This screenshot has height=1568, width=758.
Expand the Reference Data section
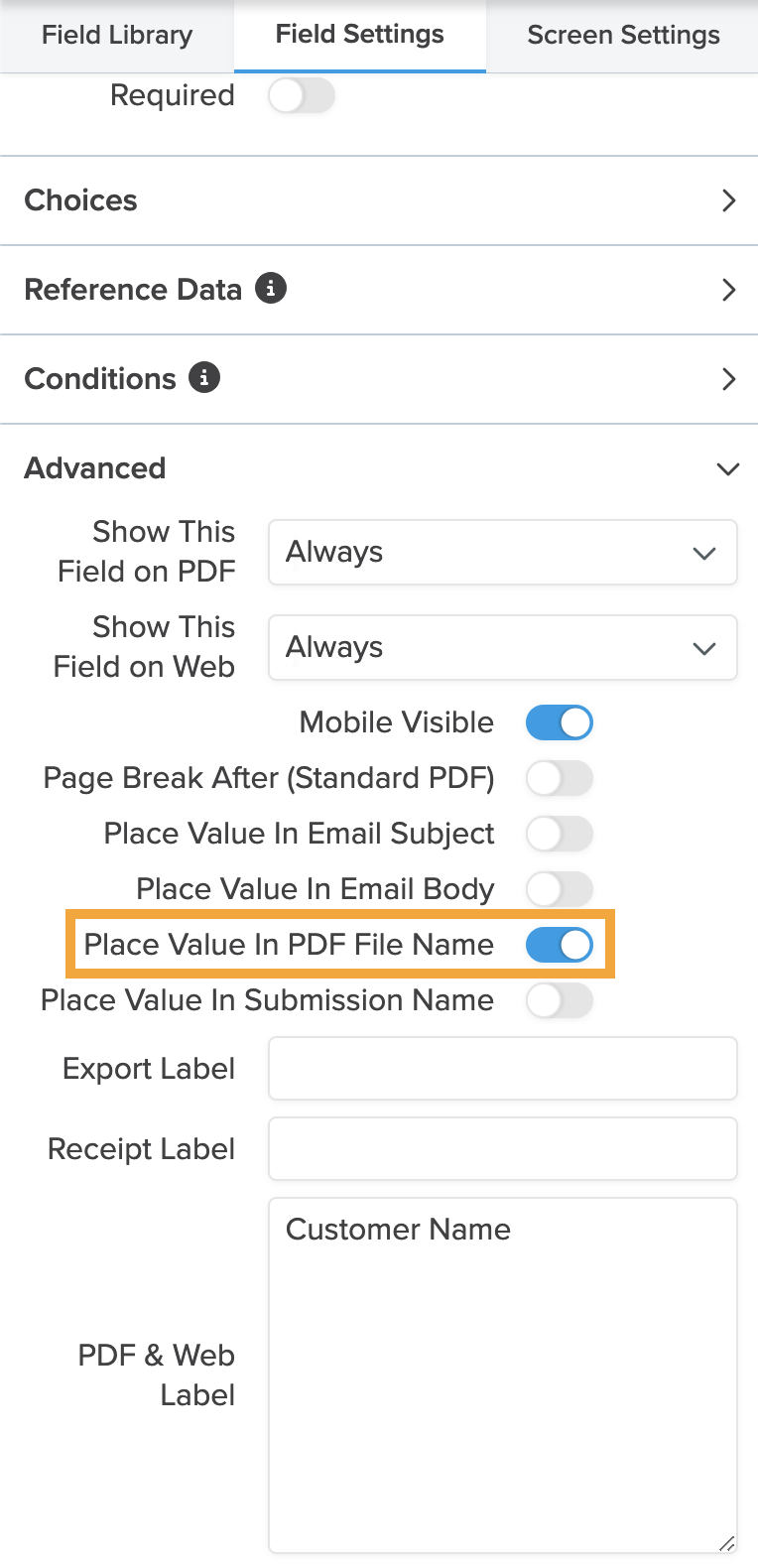(x=728, y=290)
